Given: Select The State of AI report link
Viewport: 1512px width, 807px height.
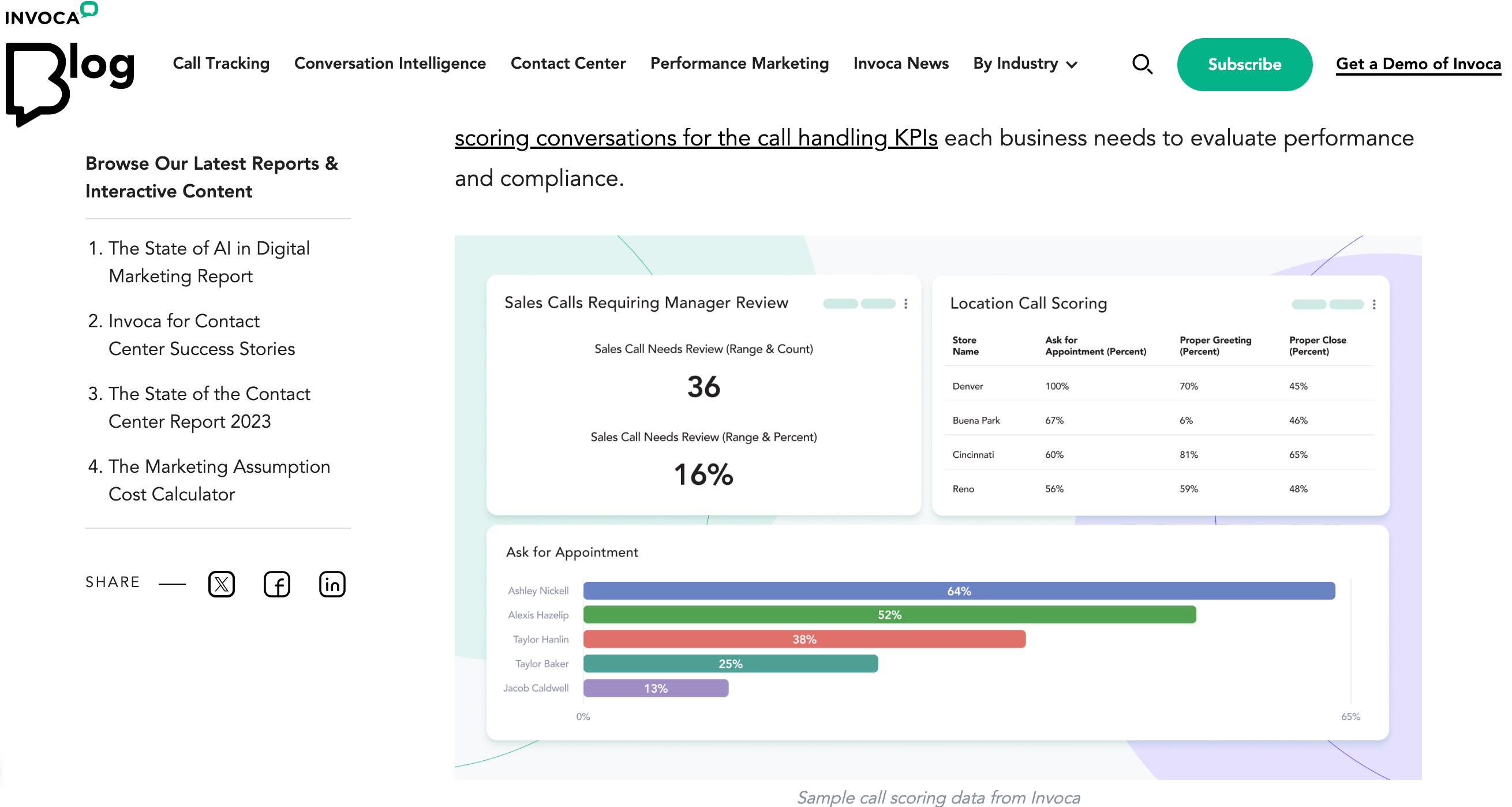Looking at the screenshot, I should pyautogui.click(x=209, y=262).
